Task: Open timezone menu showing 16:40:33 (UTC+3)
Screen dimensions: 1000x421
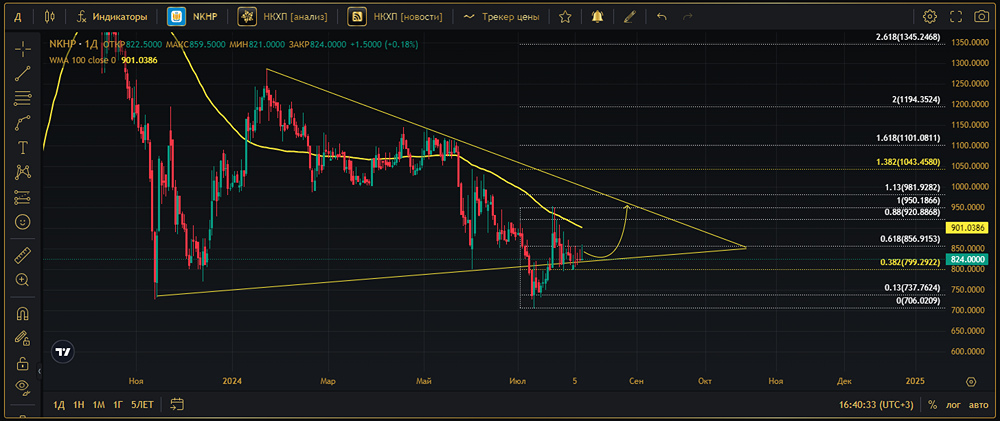Action: tap(877, 404)
